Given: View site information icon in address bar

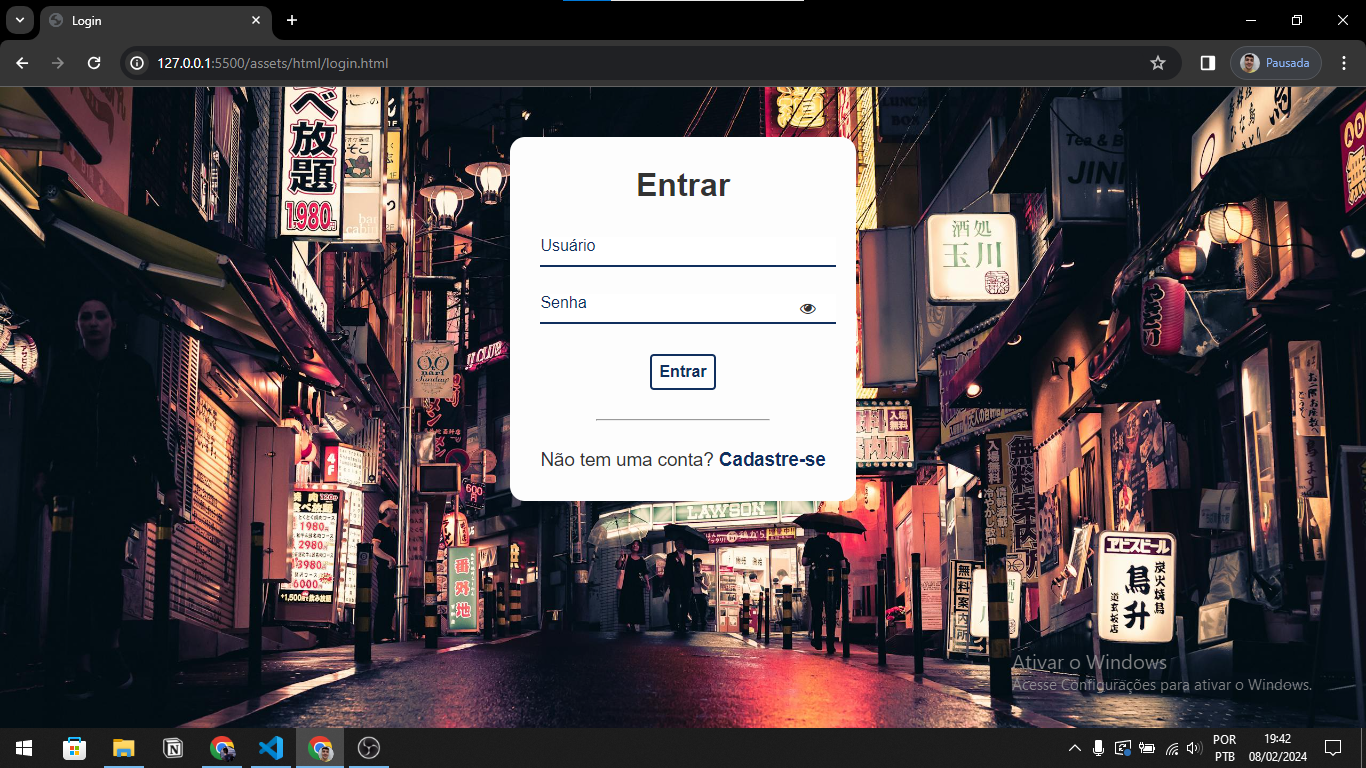Looking at the screenshot, I should (139, 63).
